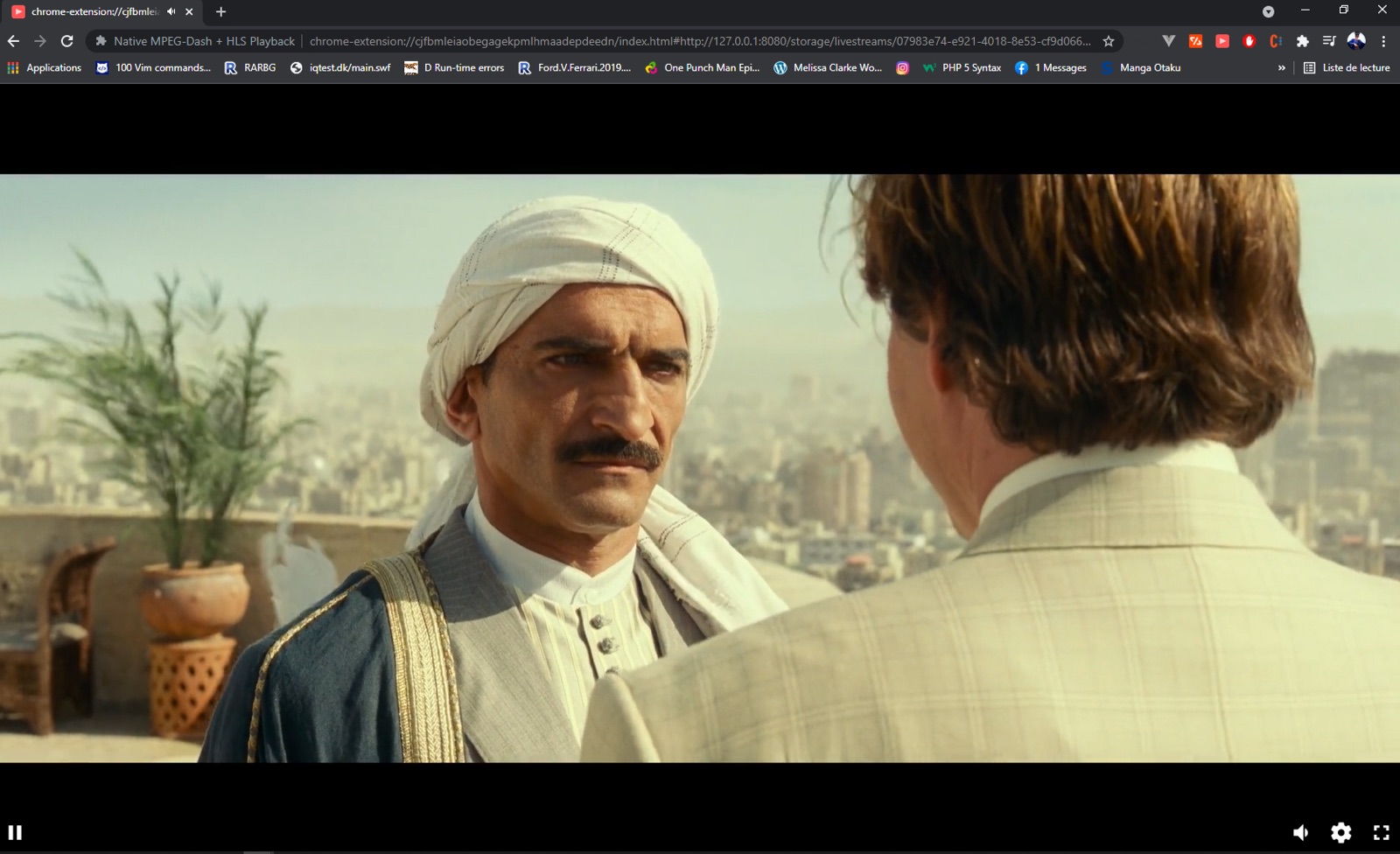Open the red hand ad-blocker extension

[1249, 41]
